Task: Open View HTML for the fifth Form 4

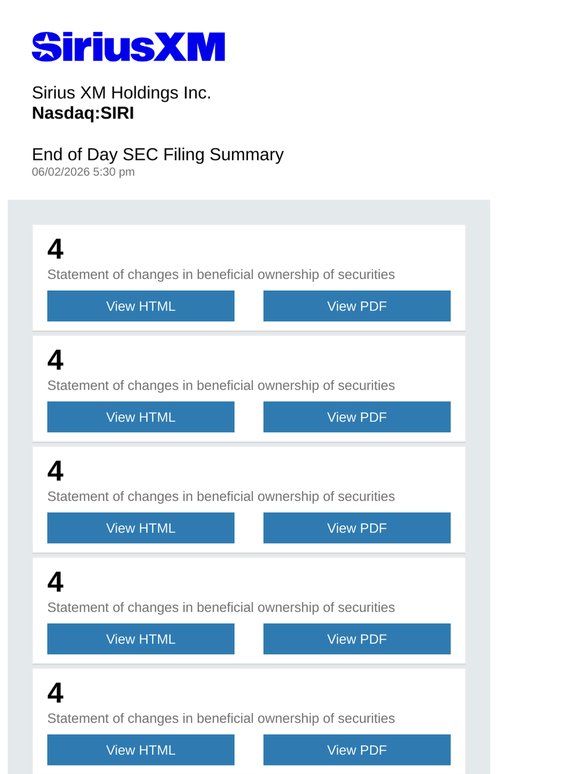Action: pos(141,750)
